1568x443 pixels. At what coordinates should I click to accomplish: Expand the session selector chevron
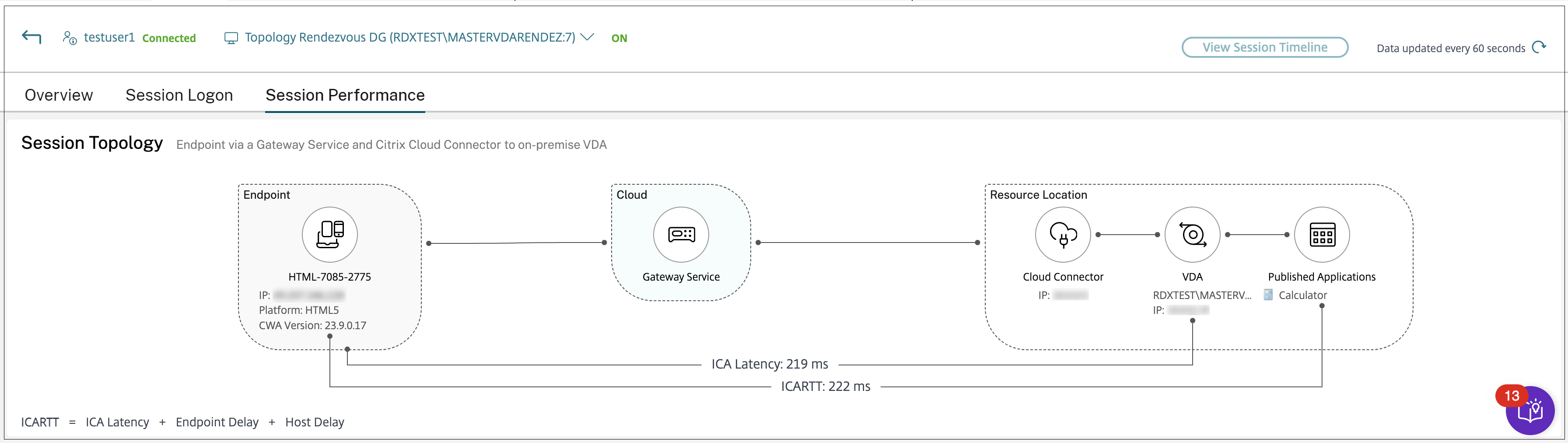[x=588, y=37]
